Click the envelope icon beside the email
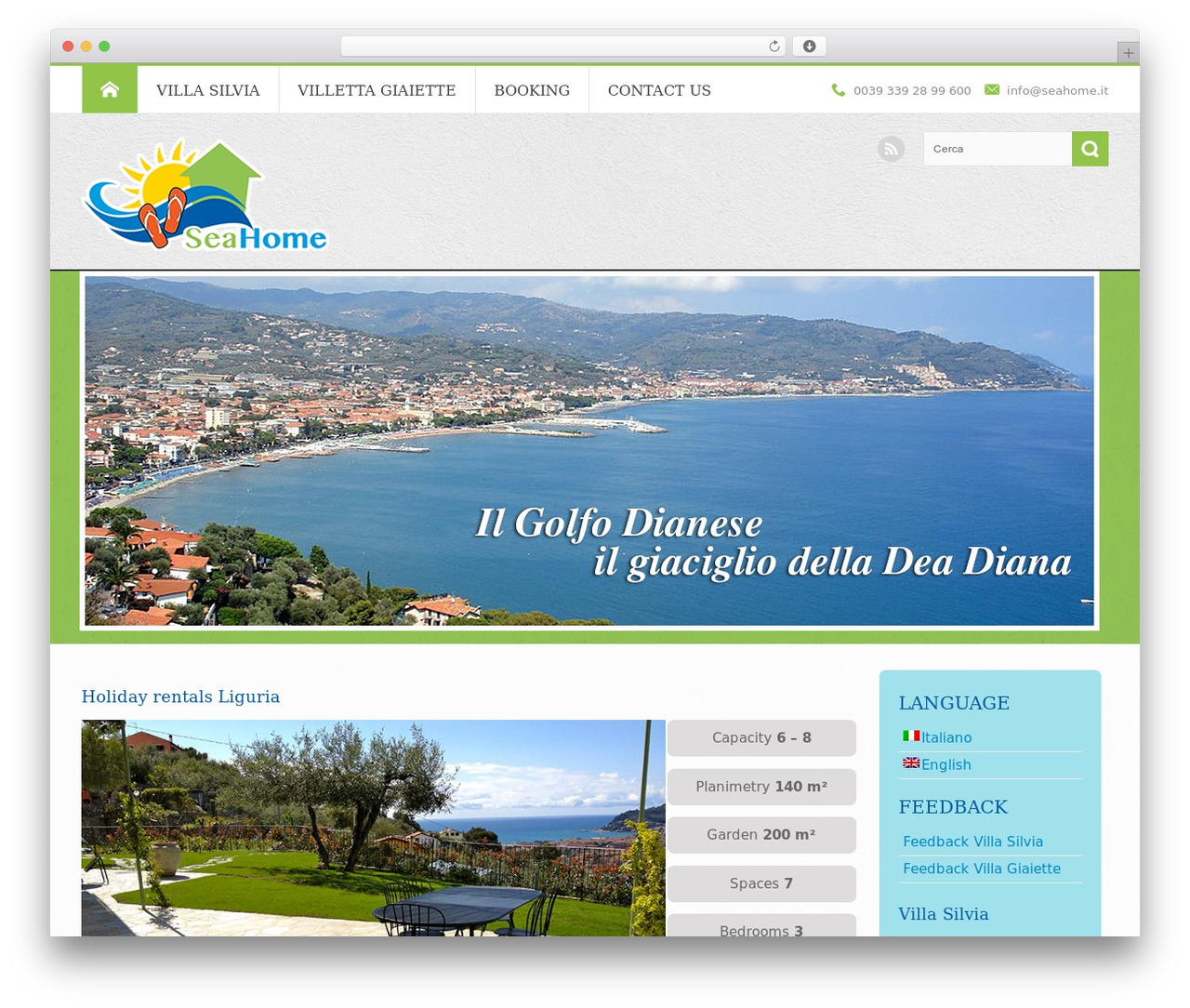 (992, 90)
